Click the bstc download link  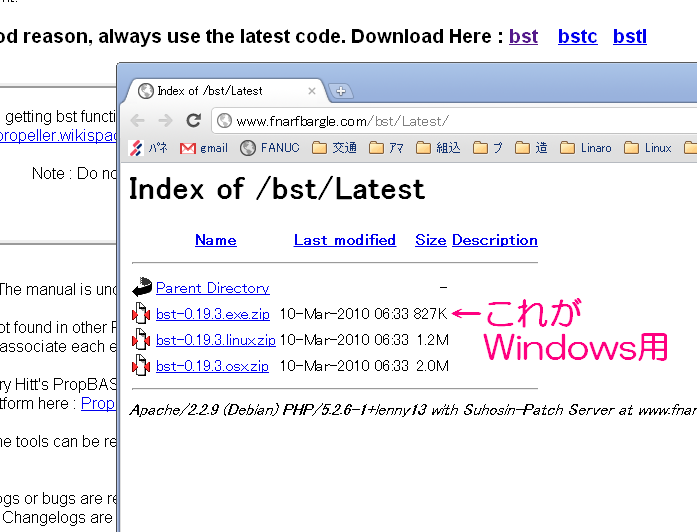coord(577,37)
